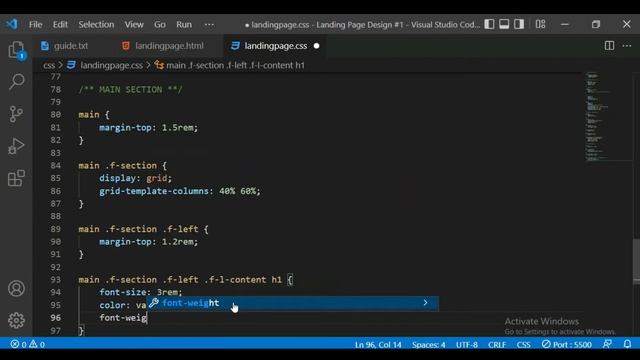This screenshot has height=360, width=640.
Task: Click on 'margin-top: 1.2rem;' code line
Action: coord(149,242)
